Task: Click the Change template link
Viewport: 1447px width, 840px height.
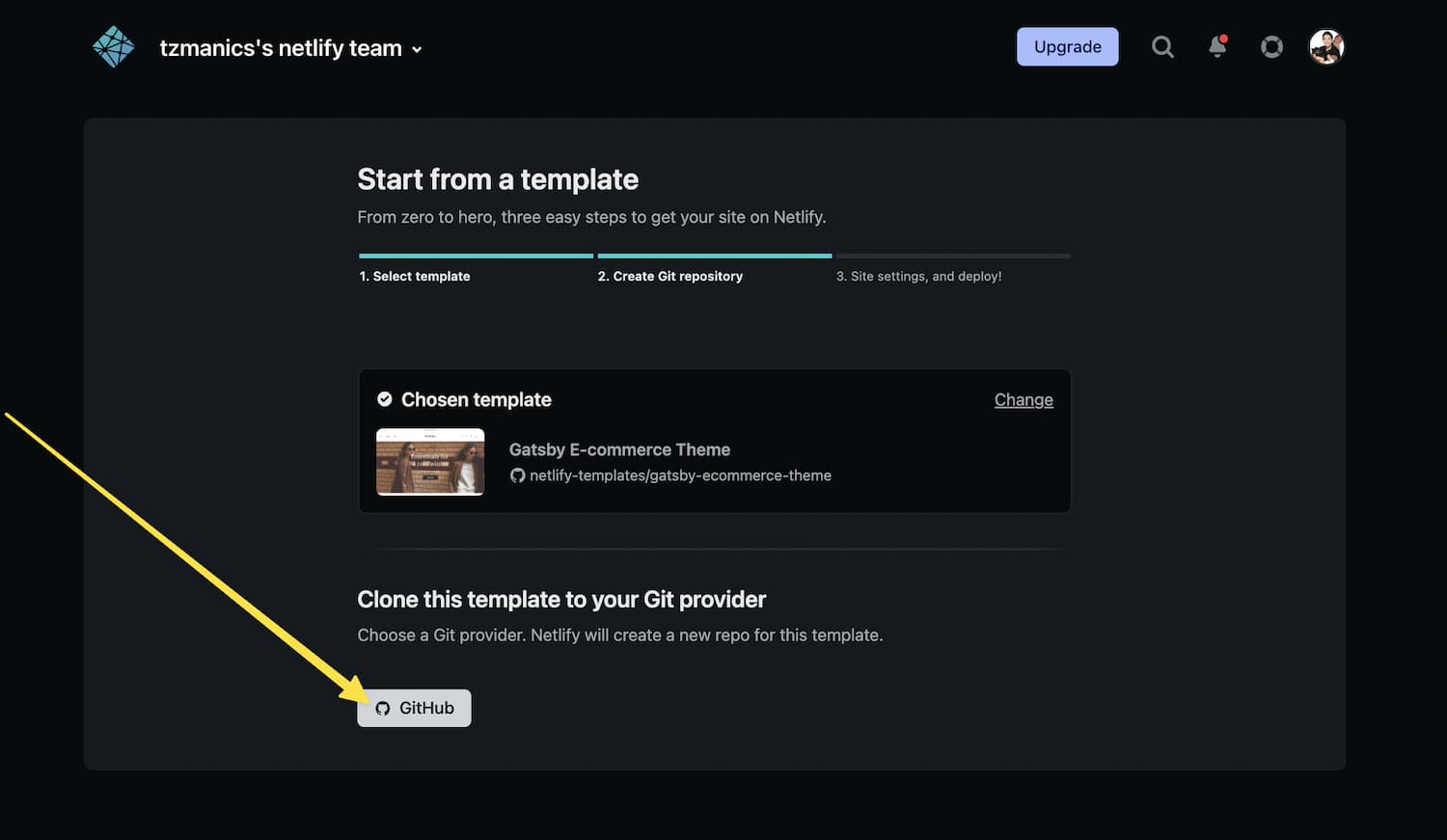Action: tap(1024, 399)
